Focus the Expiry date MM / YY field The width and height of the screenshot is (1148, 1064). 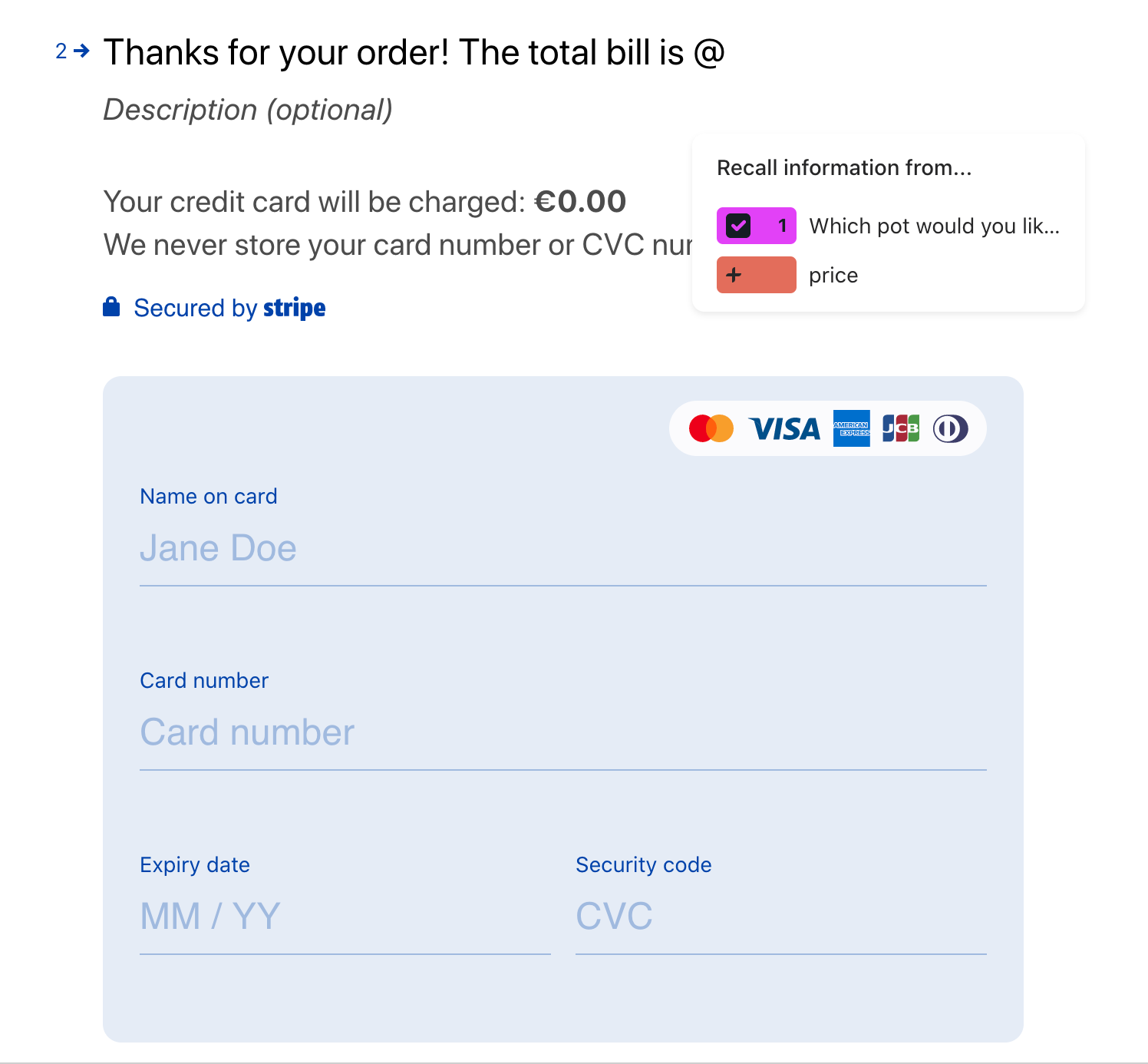point(345,917)
